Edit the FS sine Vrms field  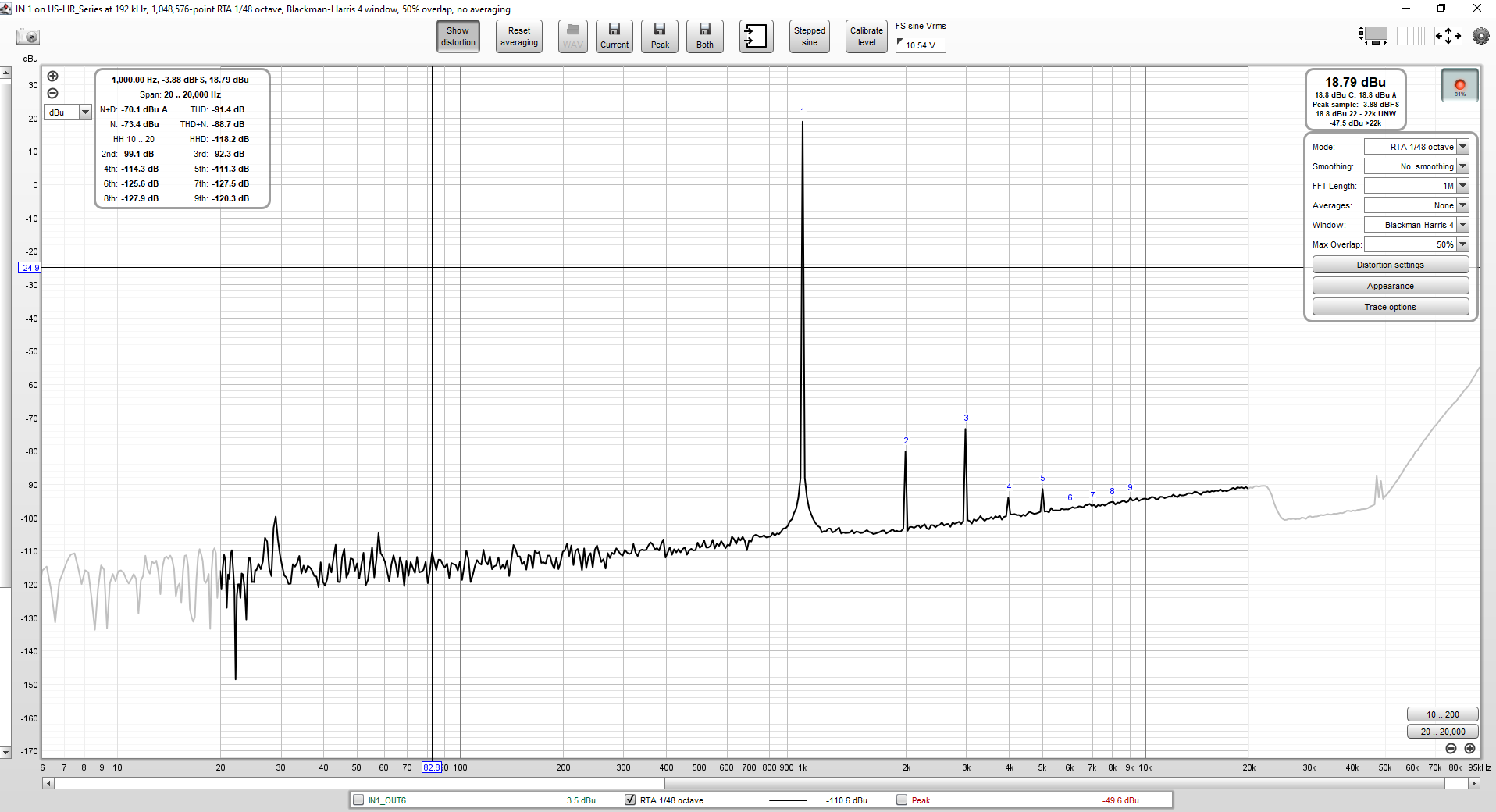(921, 45)
